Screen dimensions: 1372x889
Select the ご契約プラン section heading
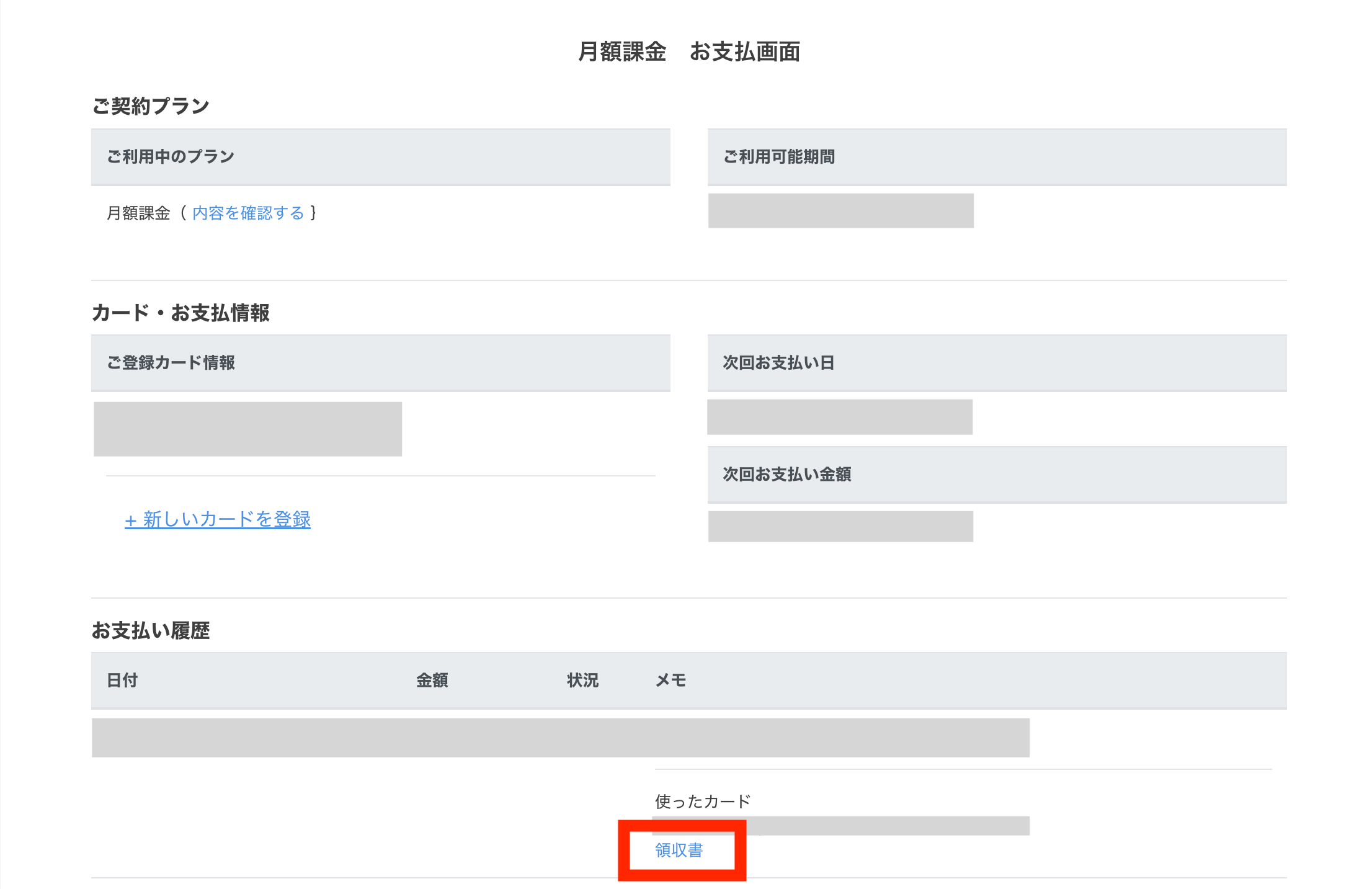pos(151,106)
